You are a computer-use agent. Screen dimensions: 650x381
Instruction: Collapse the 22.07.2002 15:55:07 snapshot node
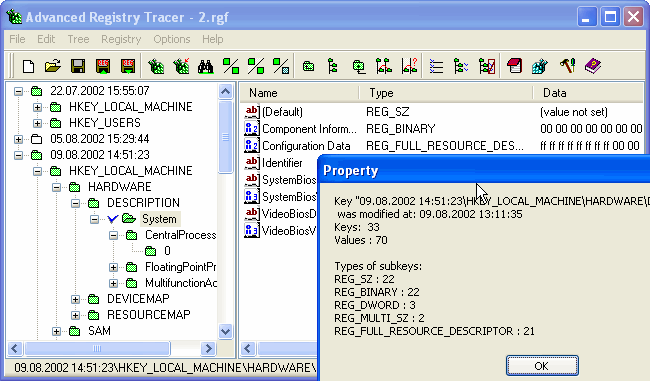18,91
